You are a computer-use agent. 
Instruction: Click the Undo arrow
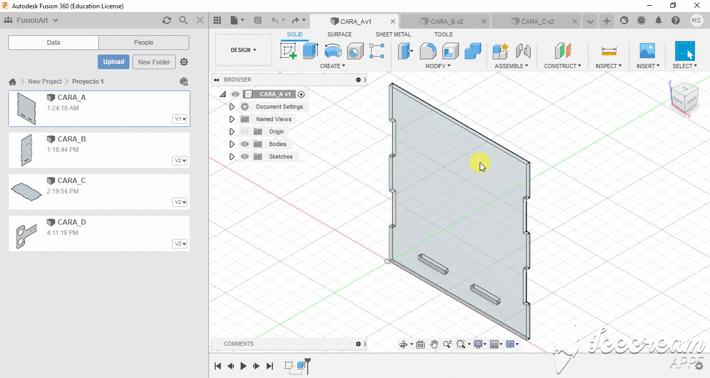click(275, 20)
